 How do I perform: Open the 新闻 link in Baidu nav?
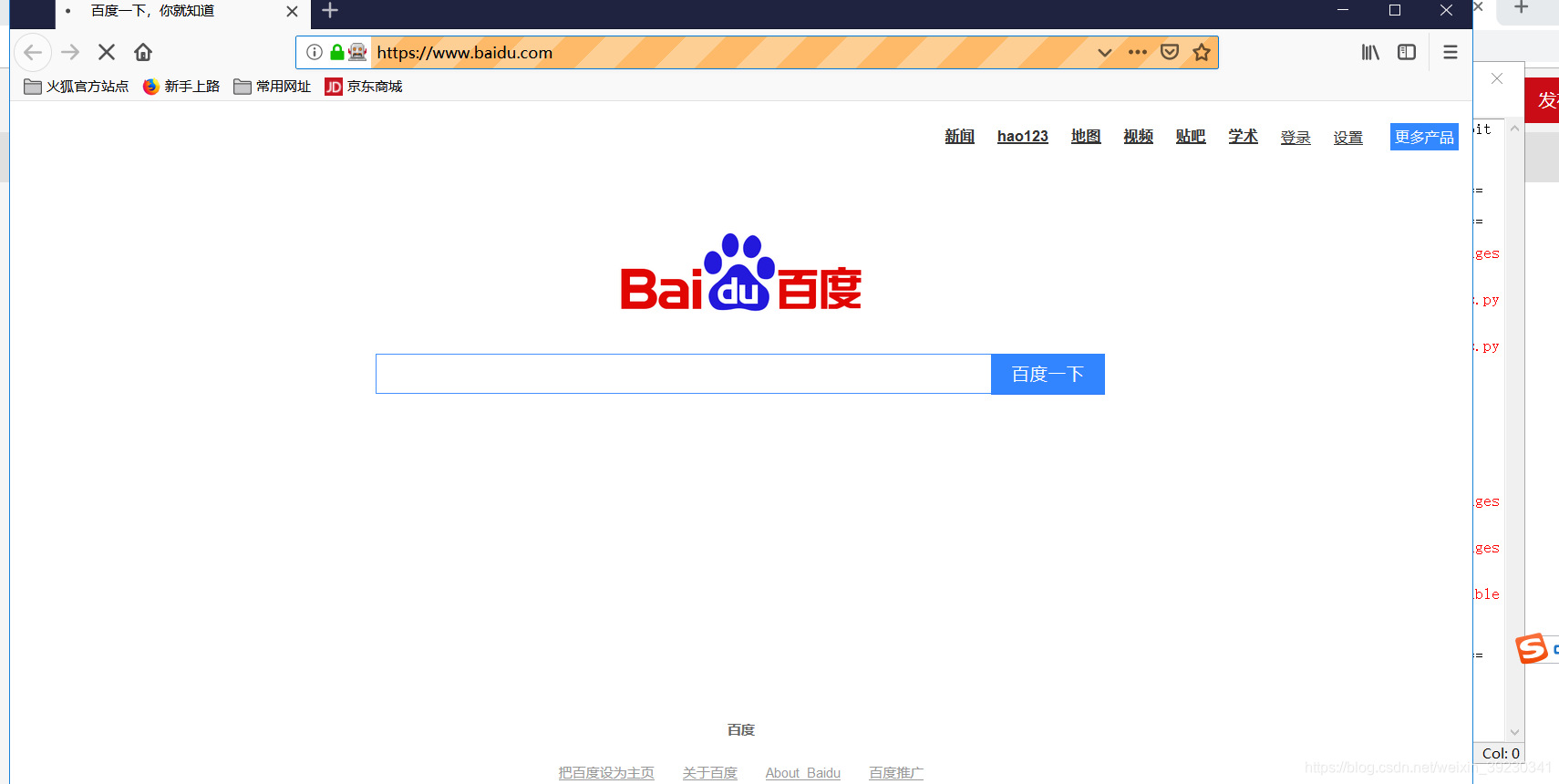(x=959, y=137)
